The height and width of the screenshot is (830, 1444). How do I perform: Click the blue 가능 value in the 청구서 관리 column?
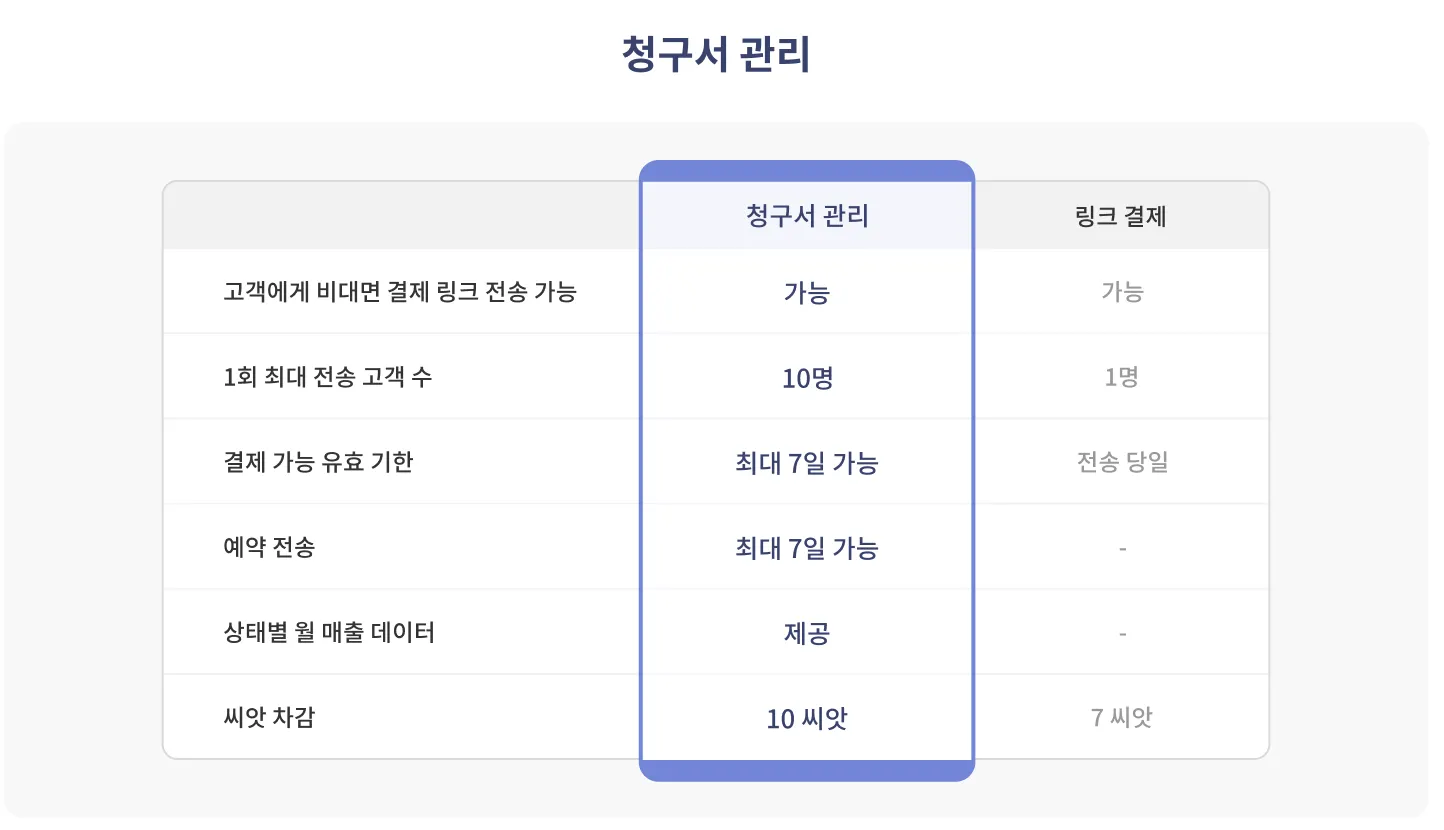pyautogui.click(x=806, y=293)
